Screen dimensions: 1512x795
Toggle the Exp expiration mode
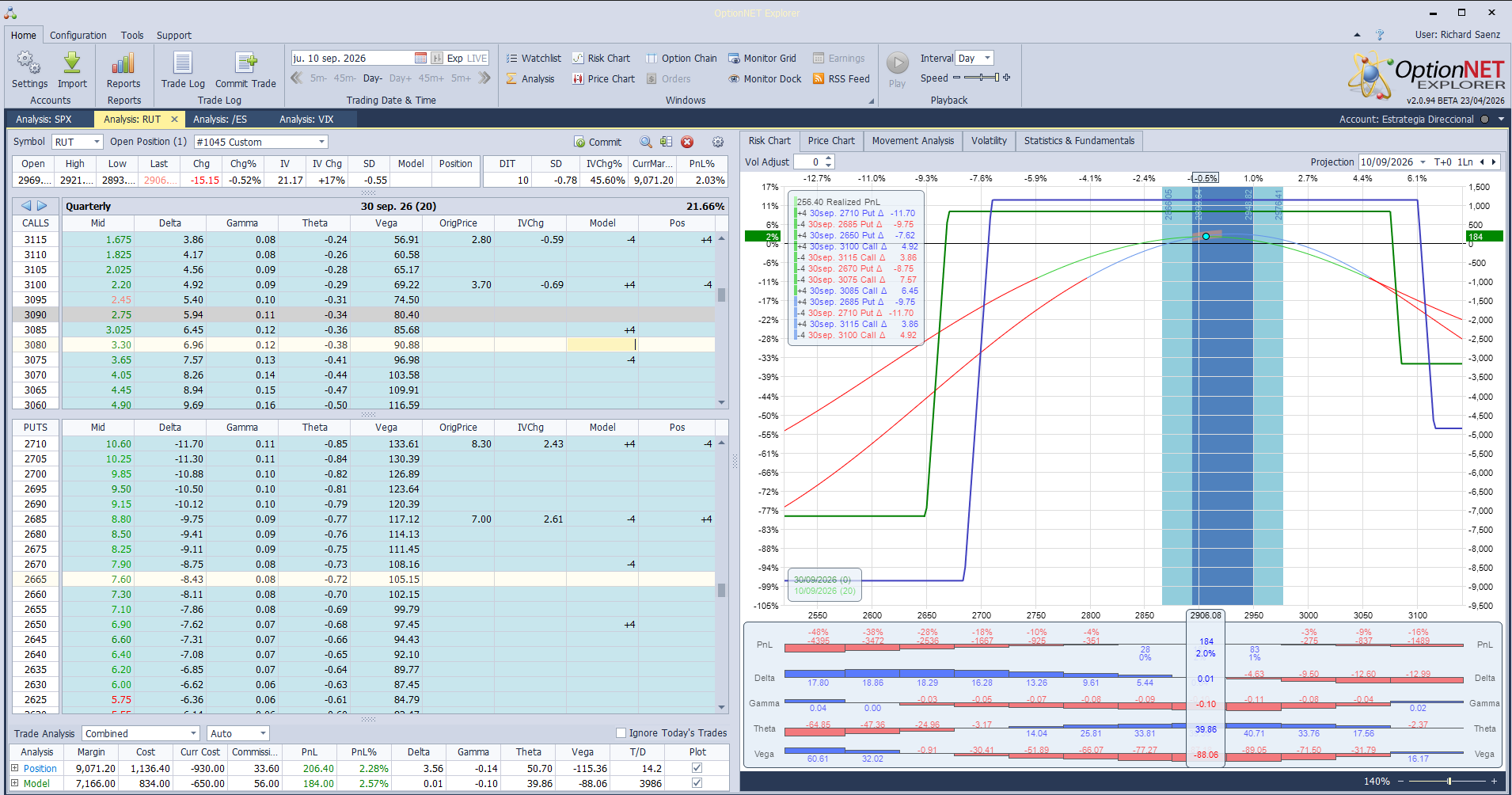coord(454,58)
